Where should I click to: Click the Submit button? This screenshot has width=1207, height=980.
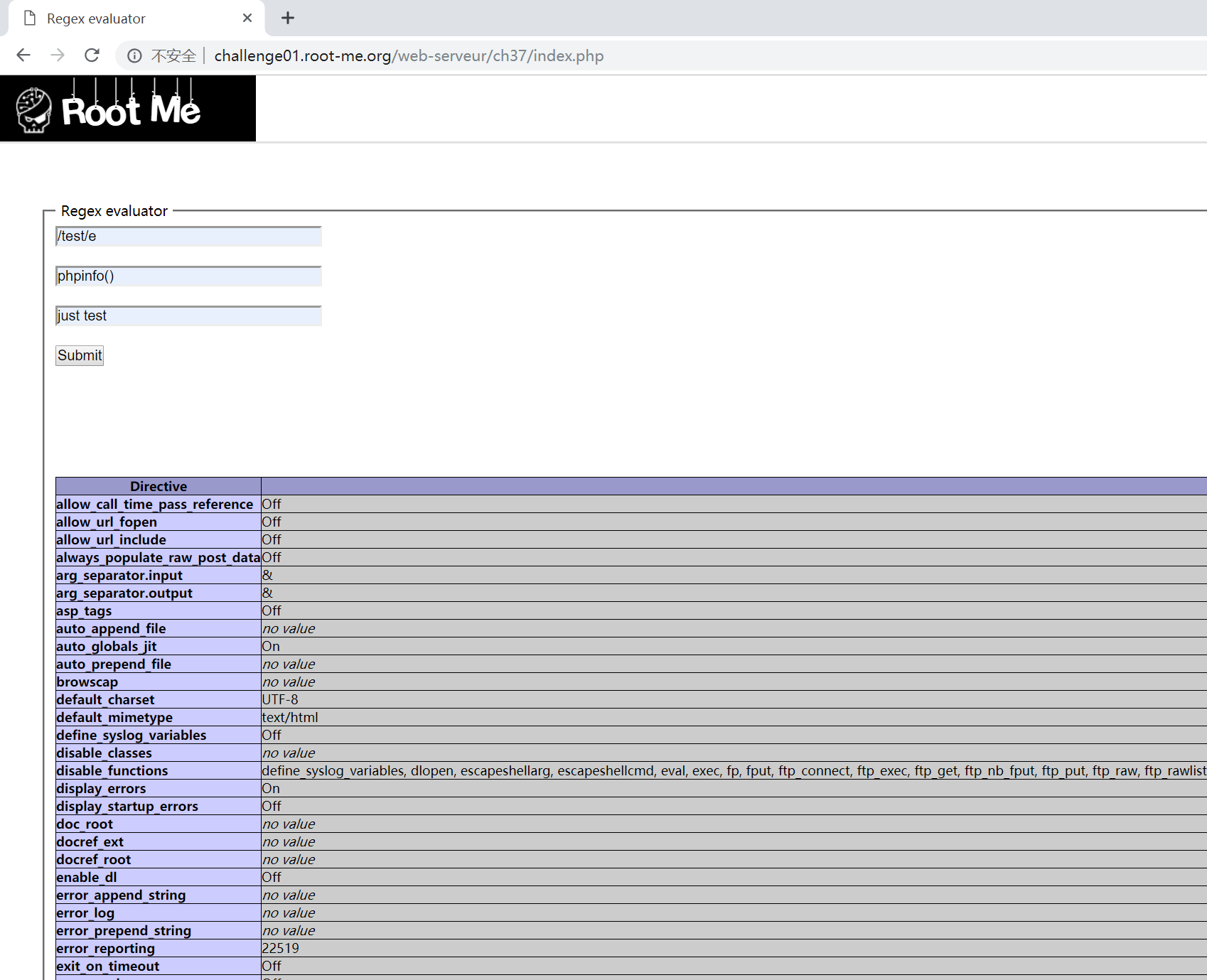[80, 355]
